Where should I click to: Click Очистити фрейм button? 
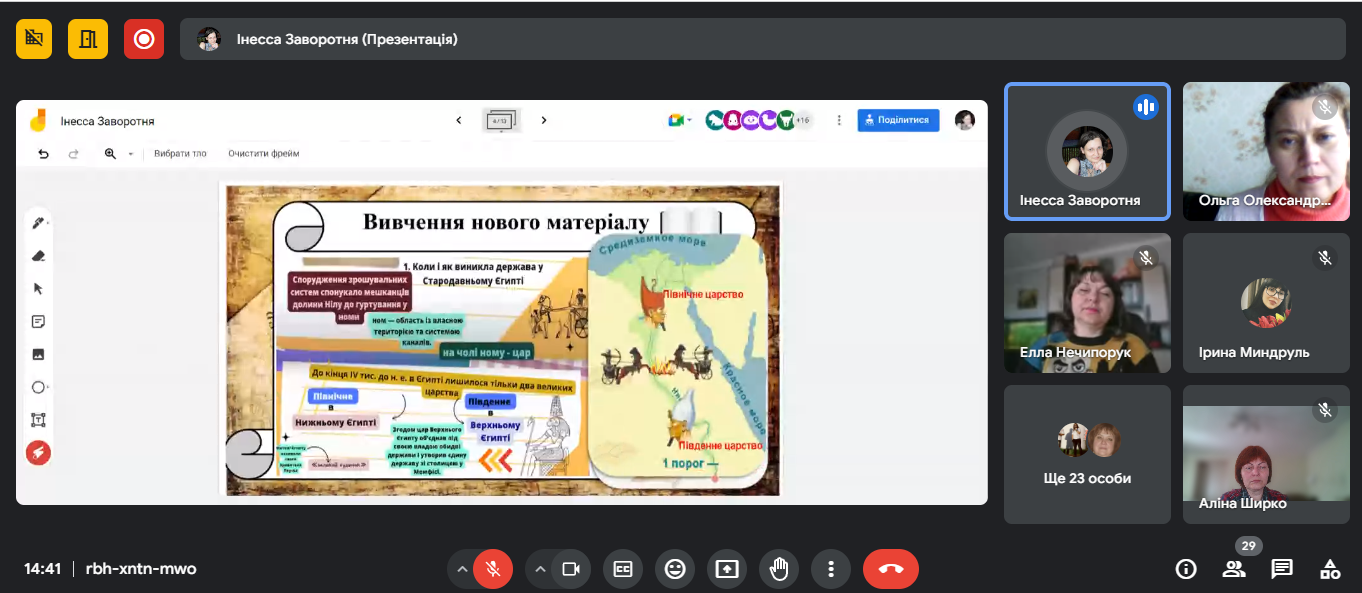pyautogui.click(x=263, y=154)
